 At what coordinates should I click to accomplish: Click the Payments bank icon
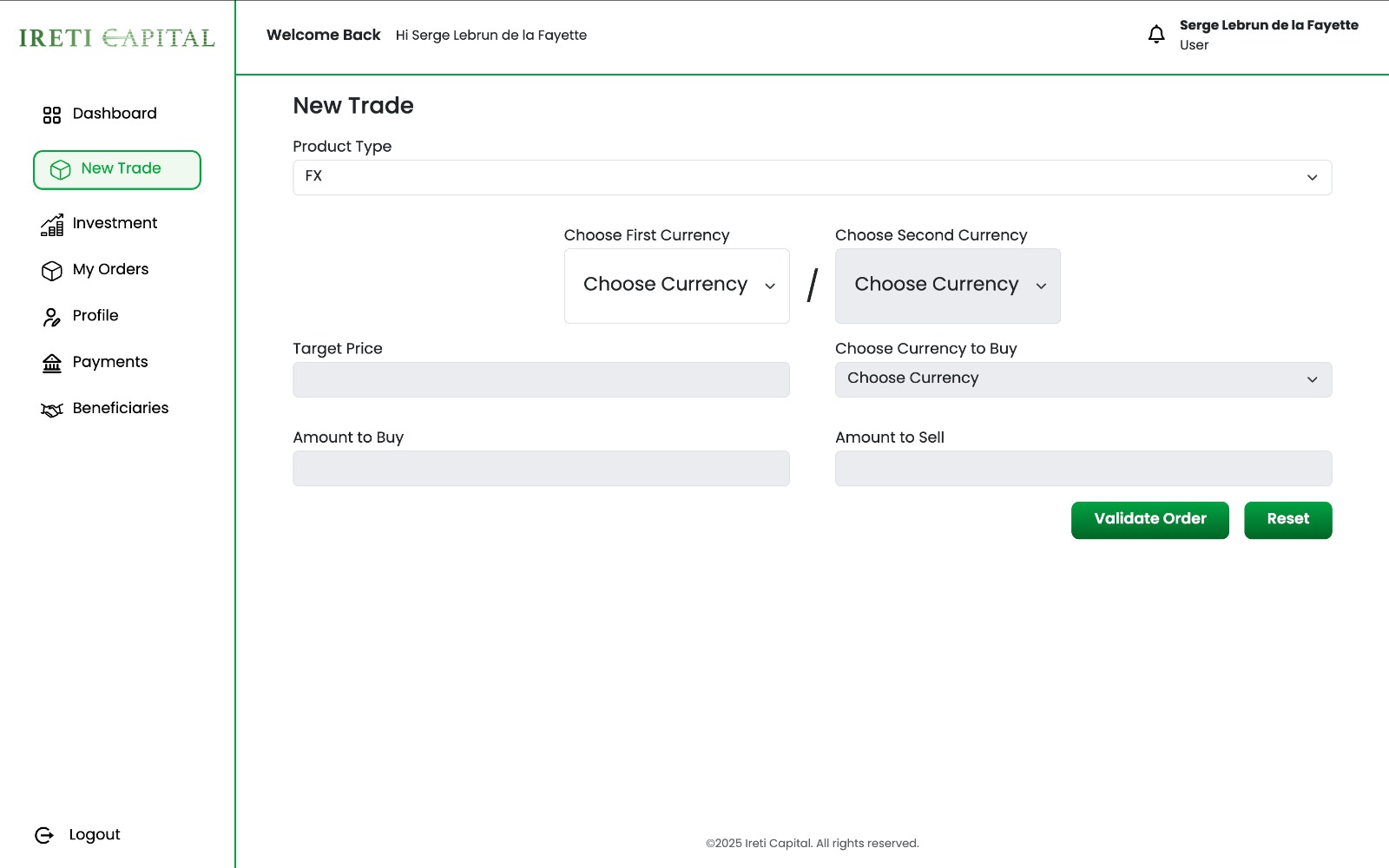click(52, 363)
